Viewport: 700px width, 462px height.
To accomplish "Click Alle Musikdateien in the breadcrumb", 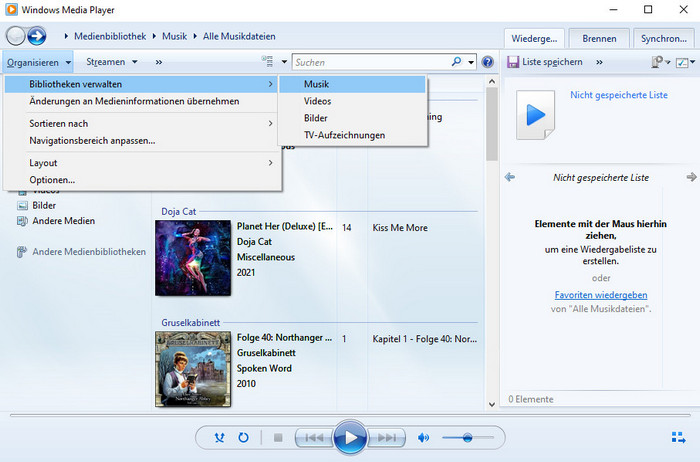I will point(239,36).
